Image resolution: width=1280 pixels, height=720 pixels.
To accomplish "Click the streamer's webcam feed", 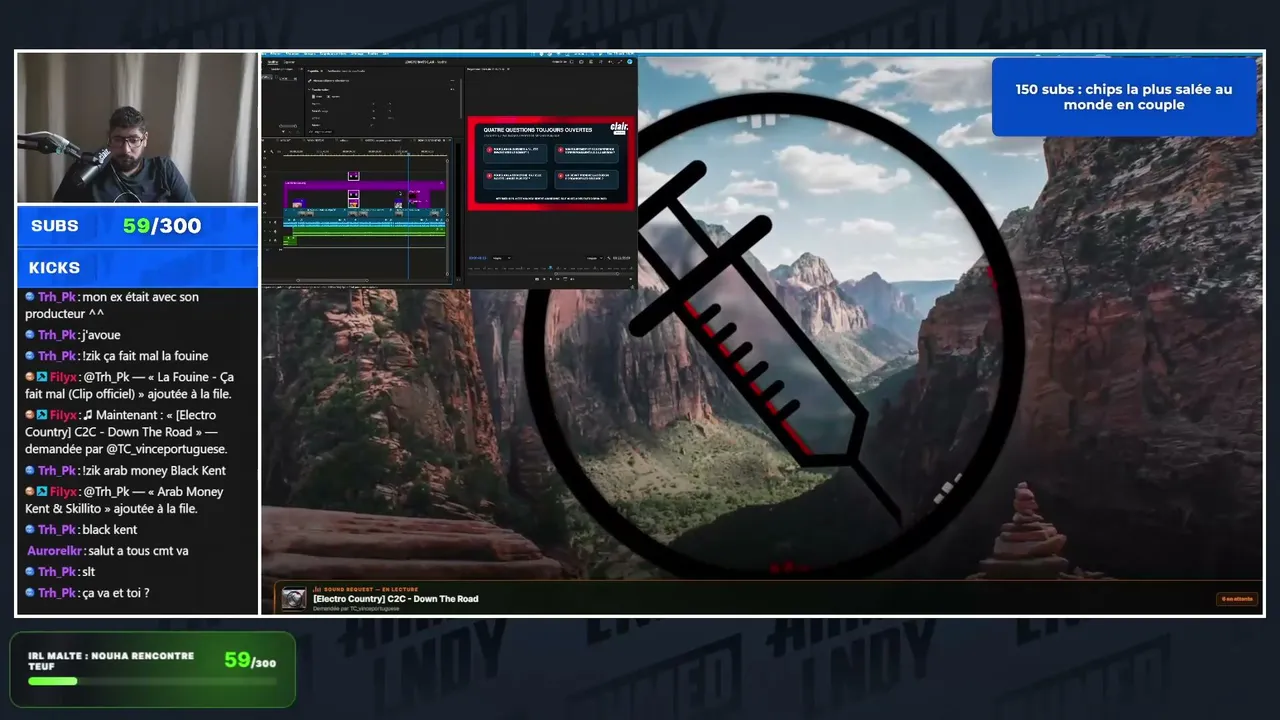I will [137, 128].
